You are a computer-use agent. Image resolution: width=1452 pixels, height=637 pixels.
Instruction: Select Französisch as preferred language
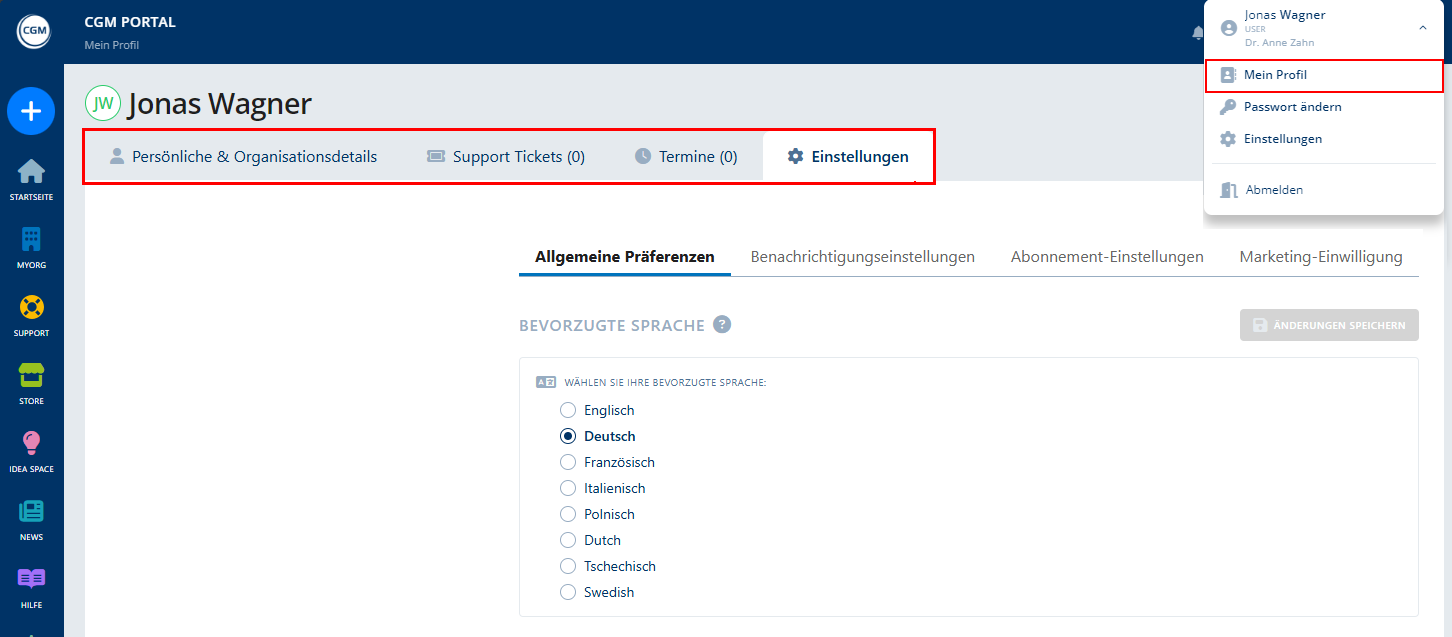coord(568,462)
